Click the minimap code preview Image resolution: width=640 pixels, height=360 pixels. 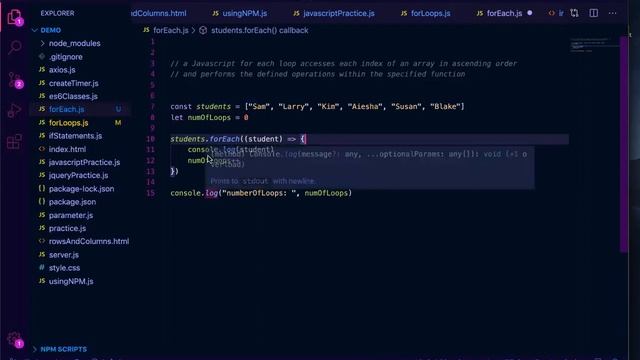coord(594,45)
